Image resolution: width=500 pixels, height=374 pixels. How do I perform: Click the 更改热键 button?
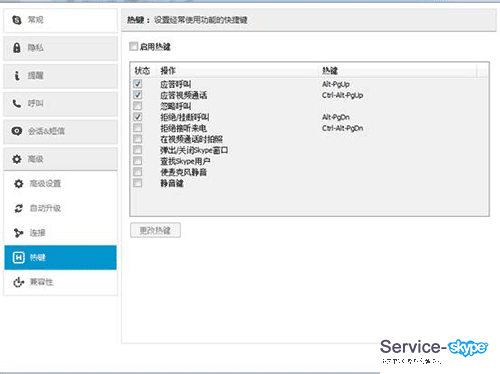click(155, 230)
